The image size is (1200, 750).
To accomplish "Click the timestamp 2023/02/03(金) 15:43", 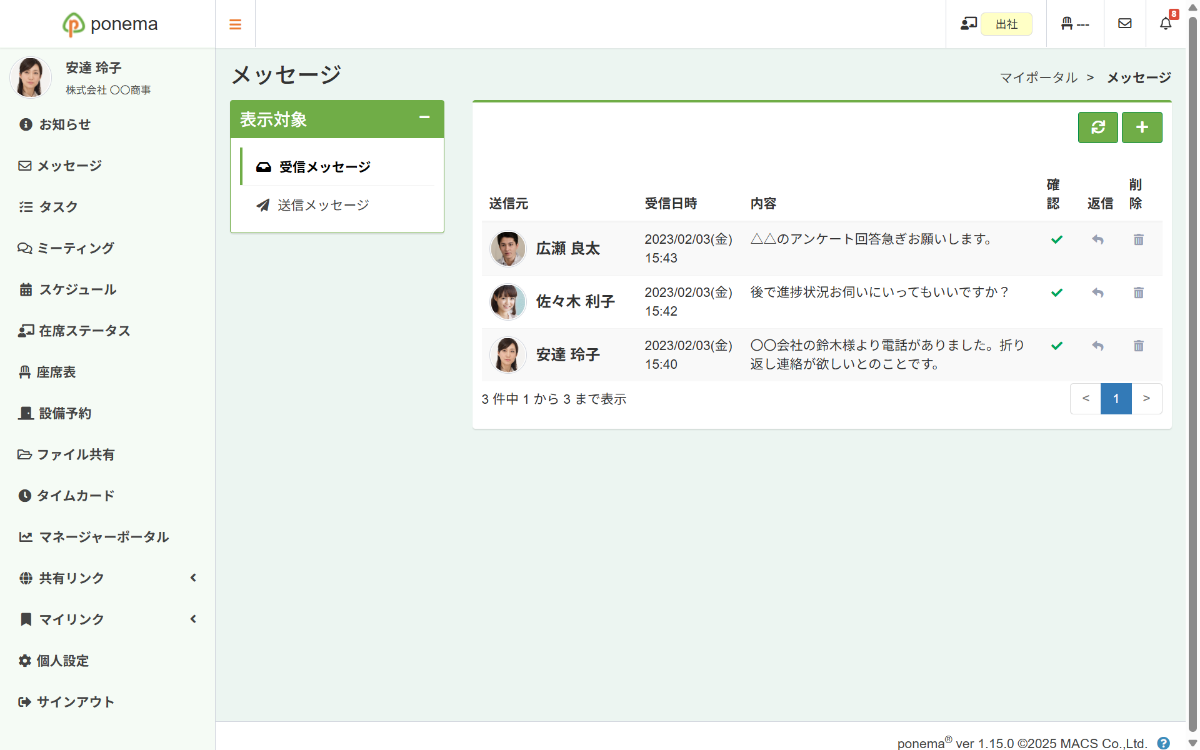I will [x=689, y=248].
